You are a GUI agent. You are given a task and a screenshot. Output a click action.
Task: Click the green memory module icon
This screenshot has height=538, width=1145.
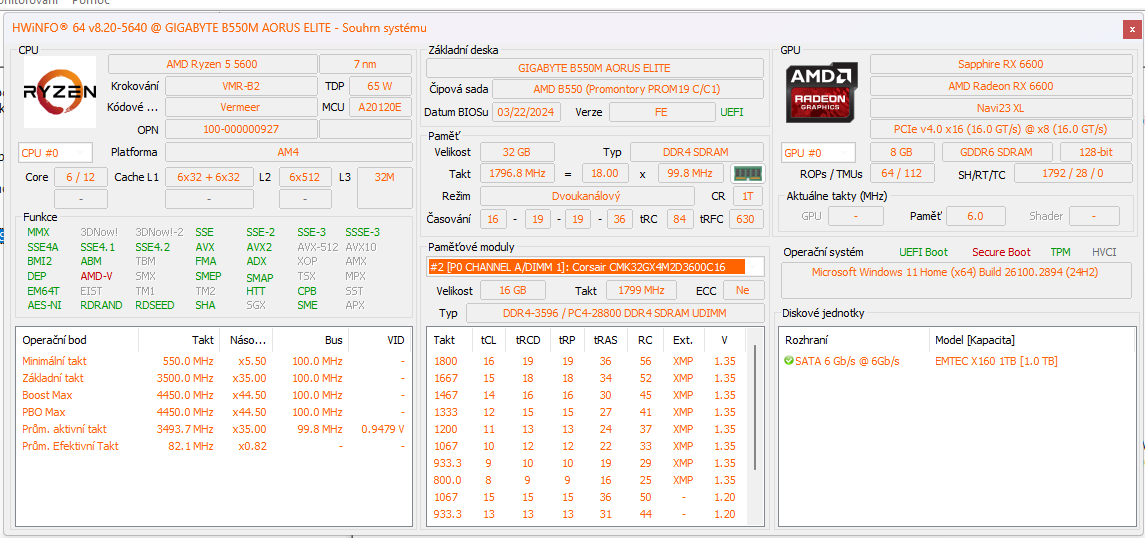click(x=748, y=174)
